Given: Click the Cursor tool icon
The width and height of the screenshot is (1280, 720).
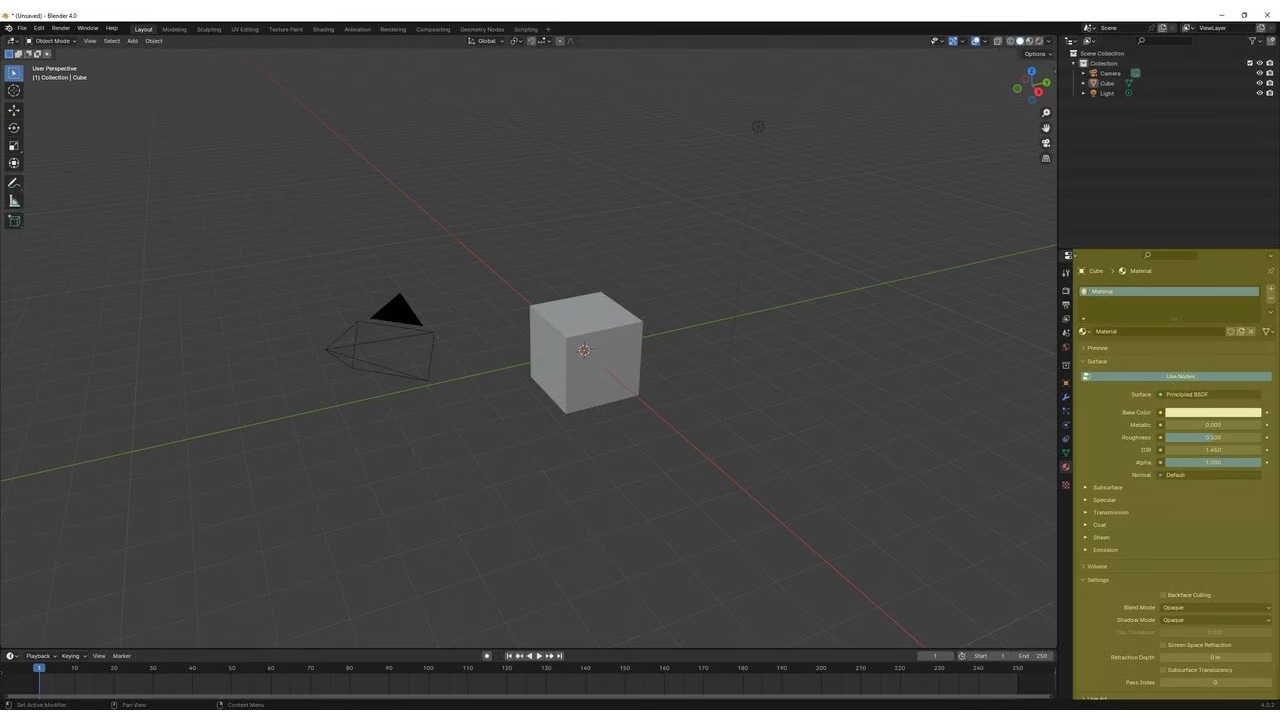Looking at the screenshot, I should click(x=14, y=91).
